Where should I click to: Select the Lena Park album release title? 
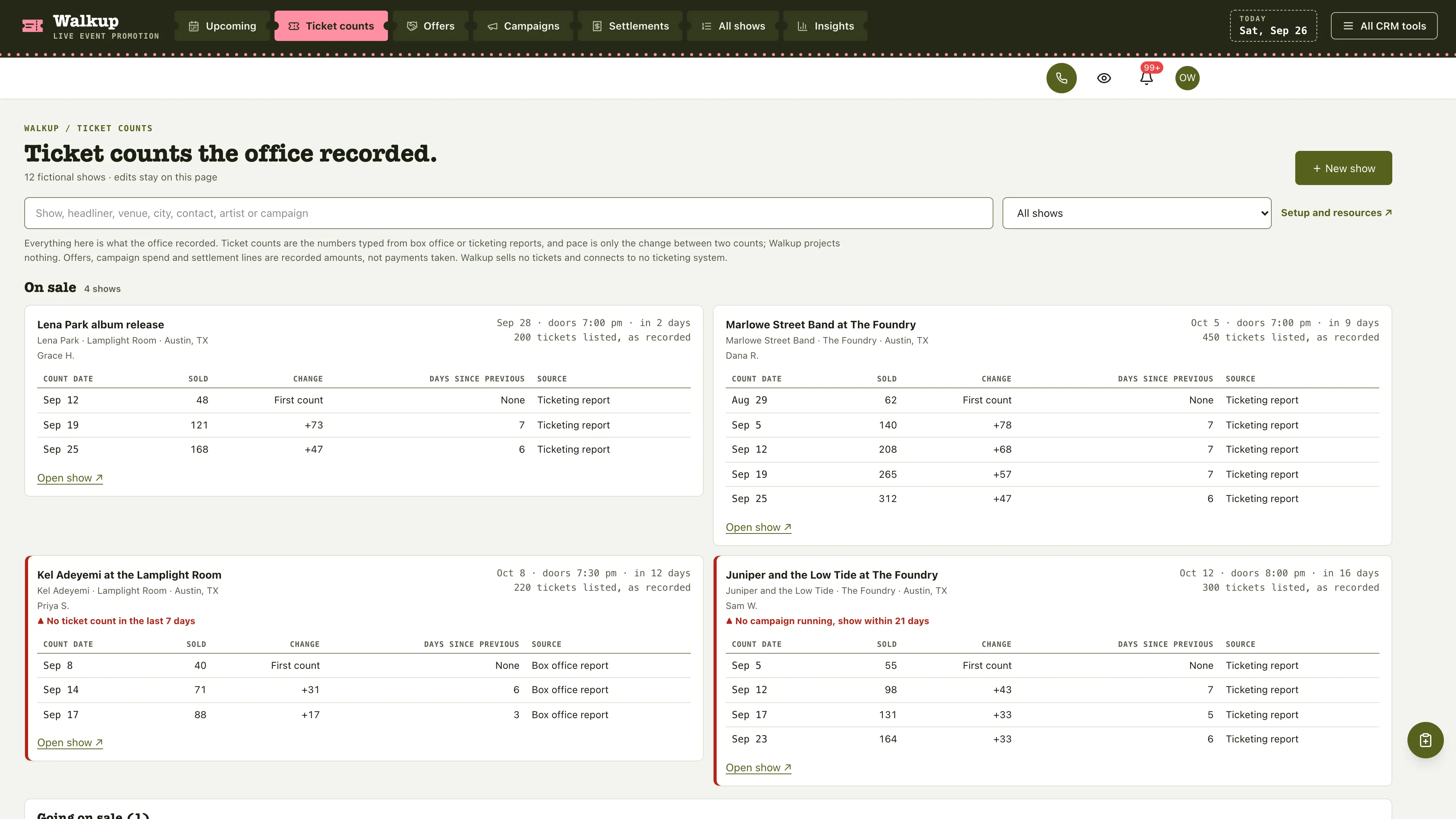click(x=100, y=325)
